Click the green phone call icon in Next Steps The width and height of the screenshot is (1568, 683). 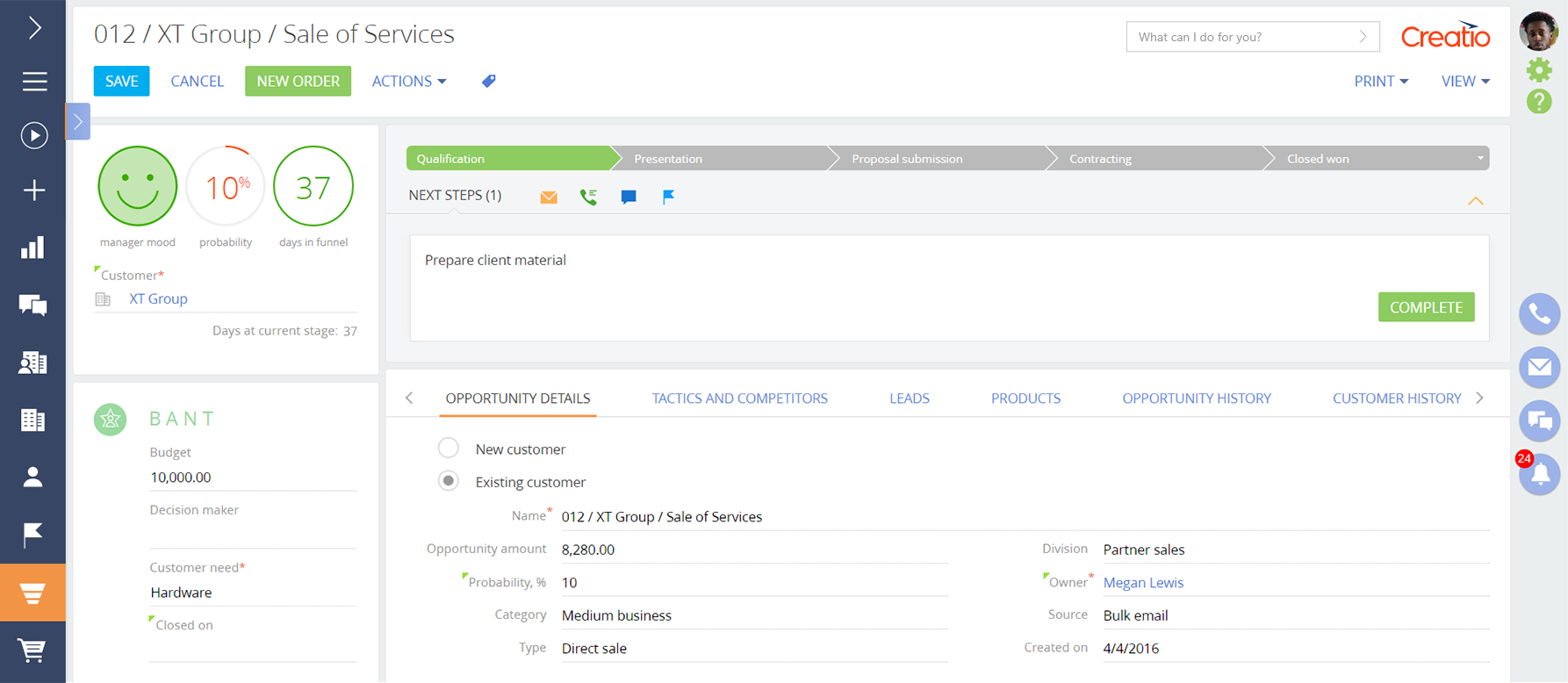point(588,197)
